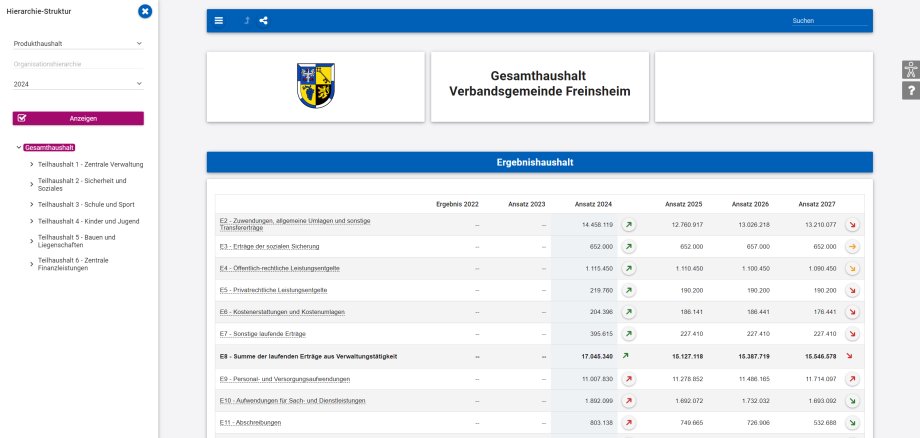The width and height of the screenshot is (920, 438).
Task: Open E4 - Öffentlich-rechtliche Leistungsentgelte link
Action: (x=279, y=269)
